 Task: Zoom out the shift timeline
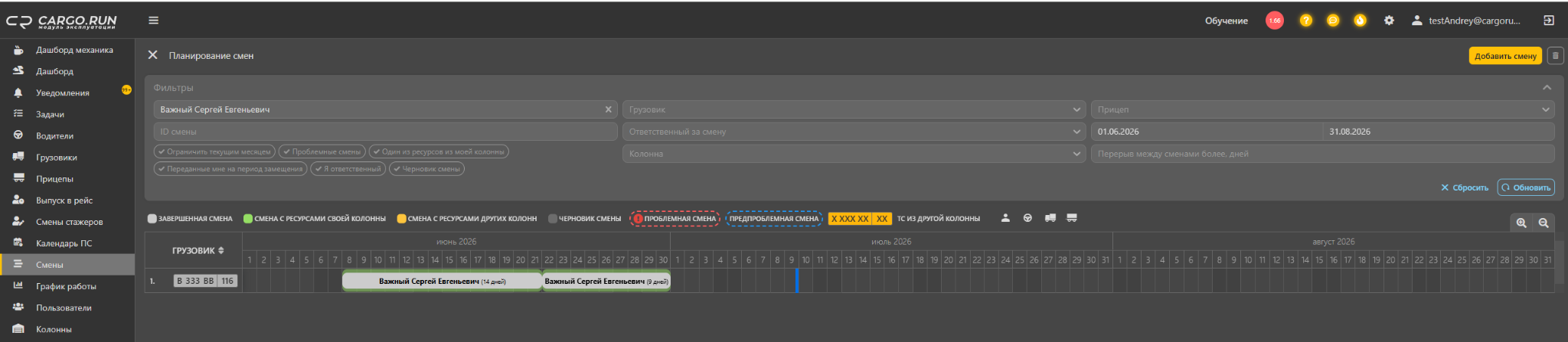coord(1543,223)
